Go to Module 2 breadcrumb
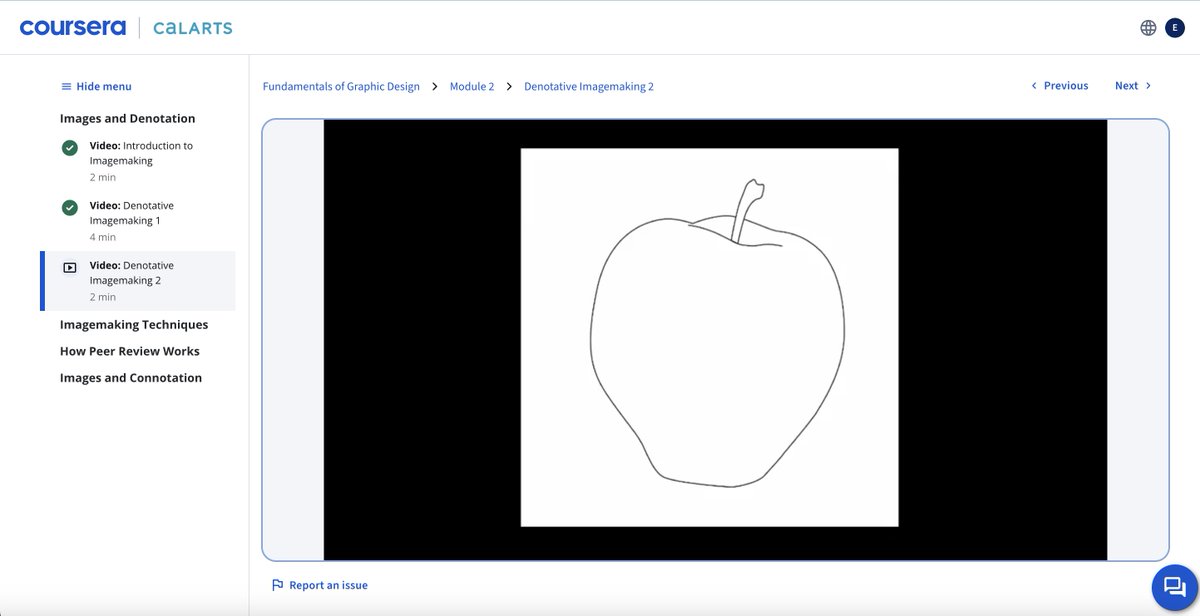 [x=472, y=86]
